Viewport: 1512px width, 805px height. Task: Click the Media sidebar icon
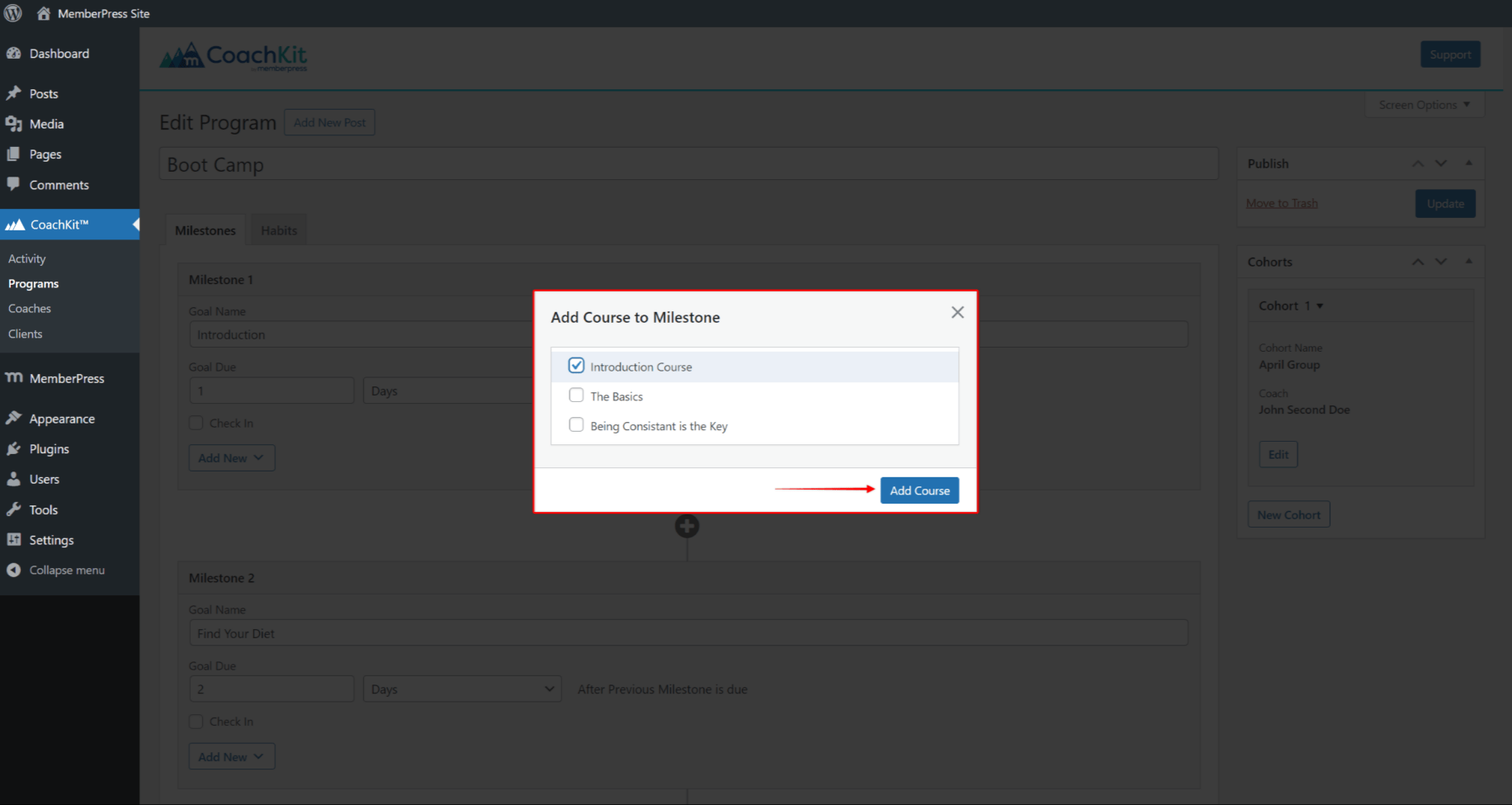(x=13, y=124)
